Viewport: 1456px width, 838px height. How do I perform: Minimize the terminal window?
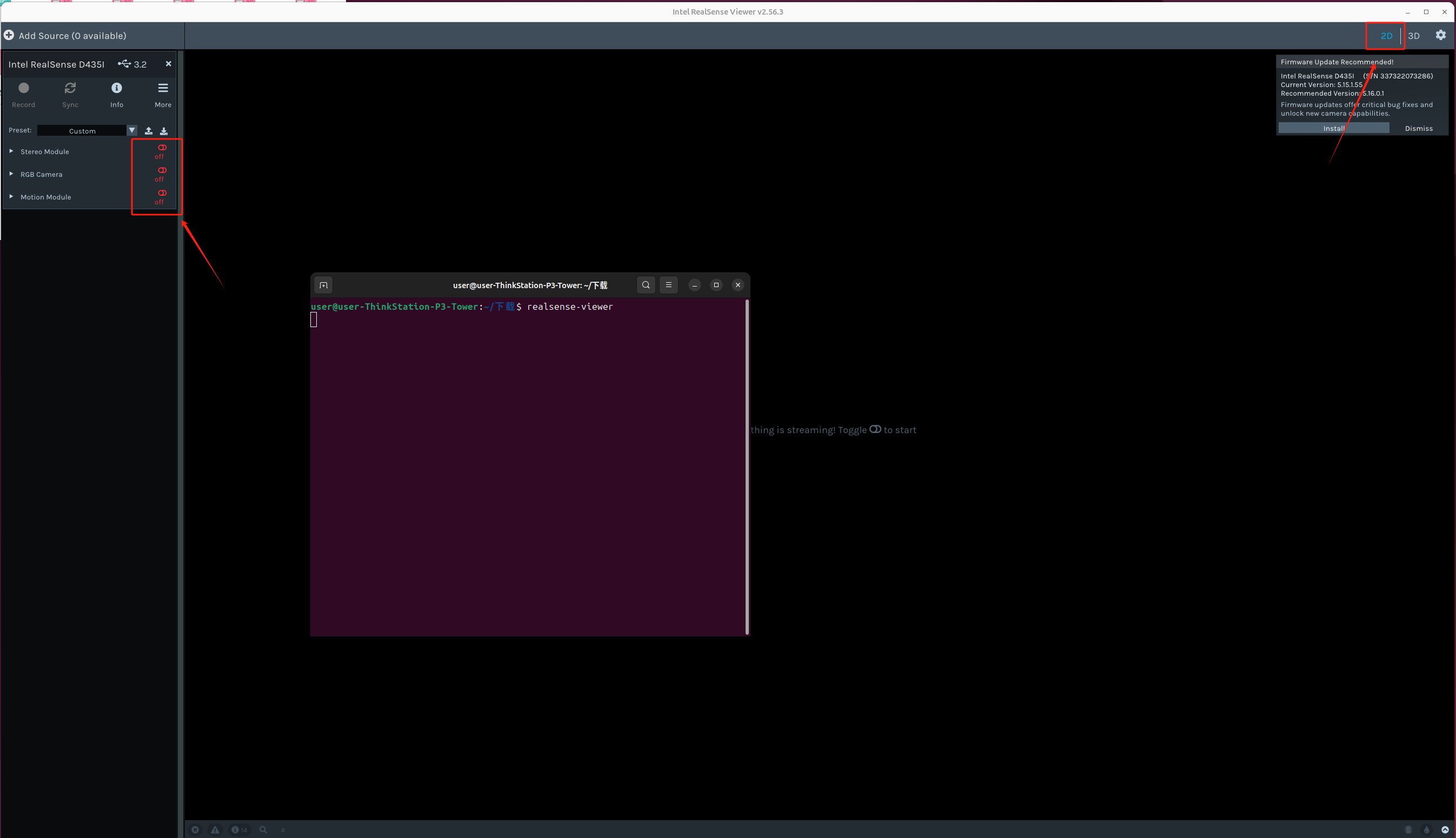695,285
